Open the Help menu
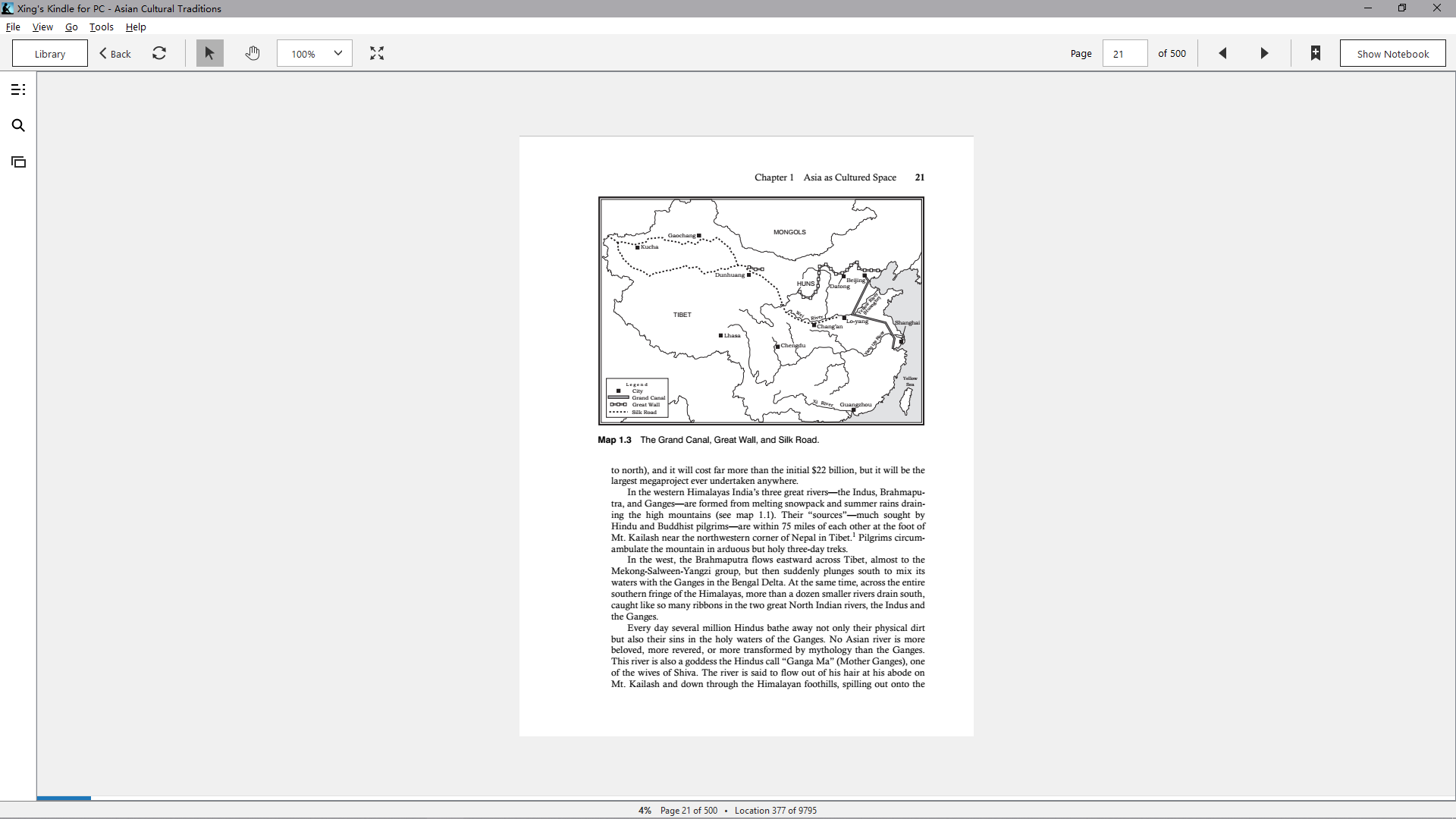Image resolution: width=1456 pixels, height=819 pixels. 136,27
